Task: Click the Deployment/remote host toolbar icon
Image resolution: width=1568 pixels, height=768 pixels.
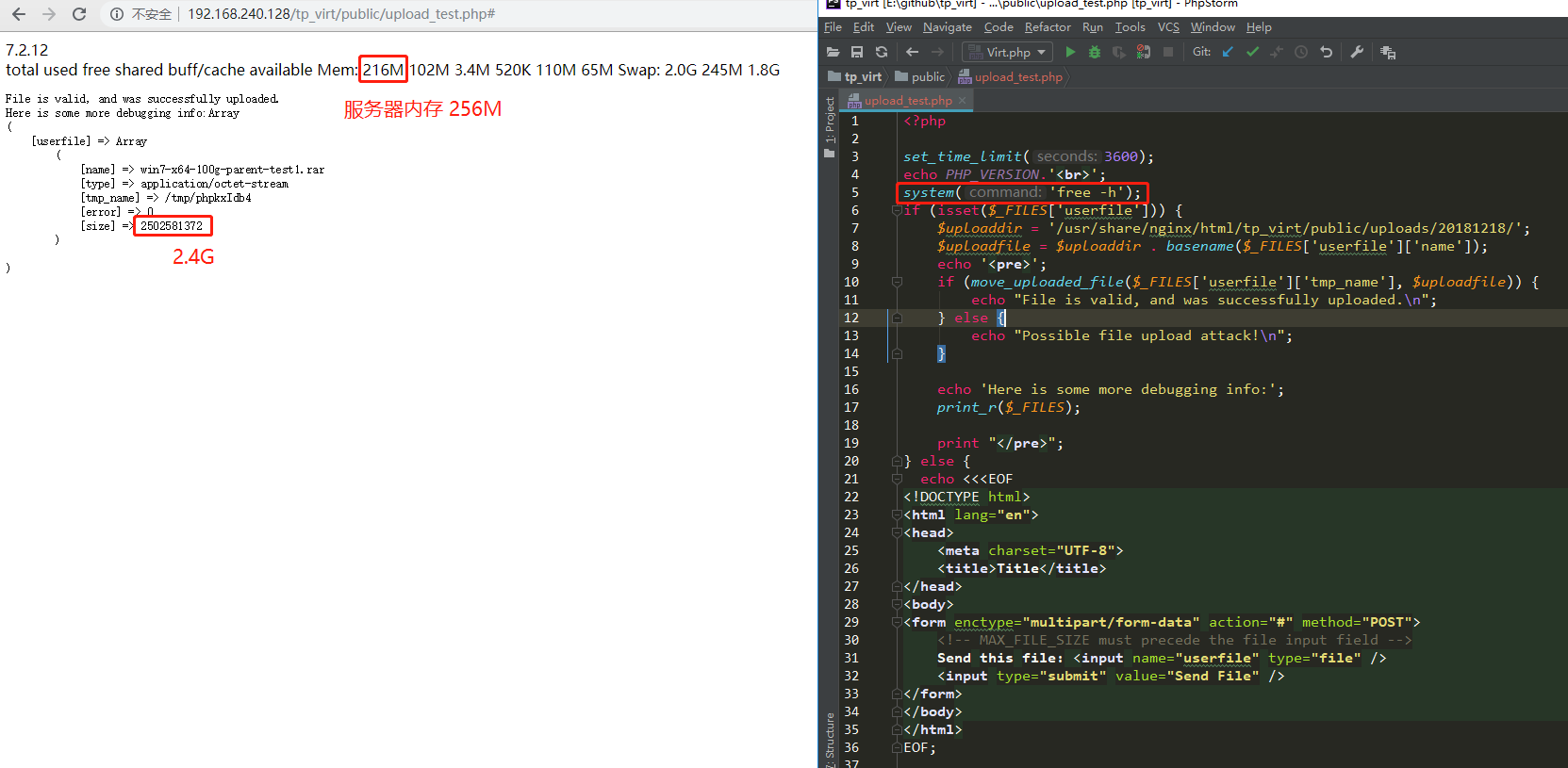Action: 1388,53
